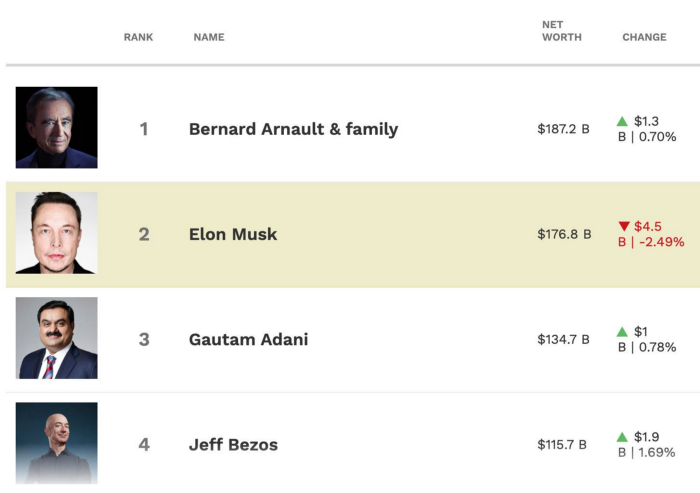This screenshot has height=493, width=700.
Task: Open Jeff Bezos's profile photo
Action: click(x=57, y=443)
